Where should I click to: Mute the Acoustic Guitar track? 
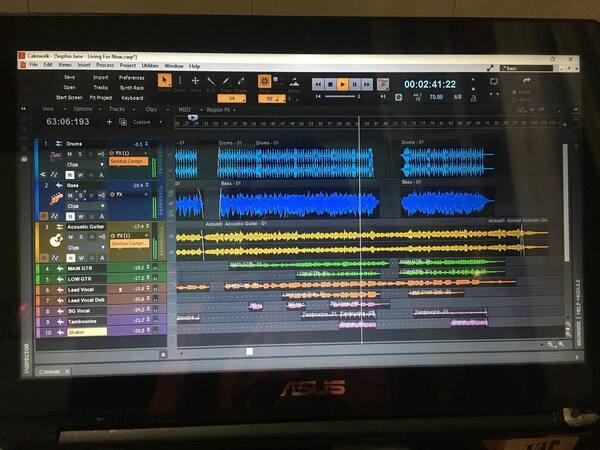pyautogui.click(x=70, y=237)
